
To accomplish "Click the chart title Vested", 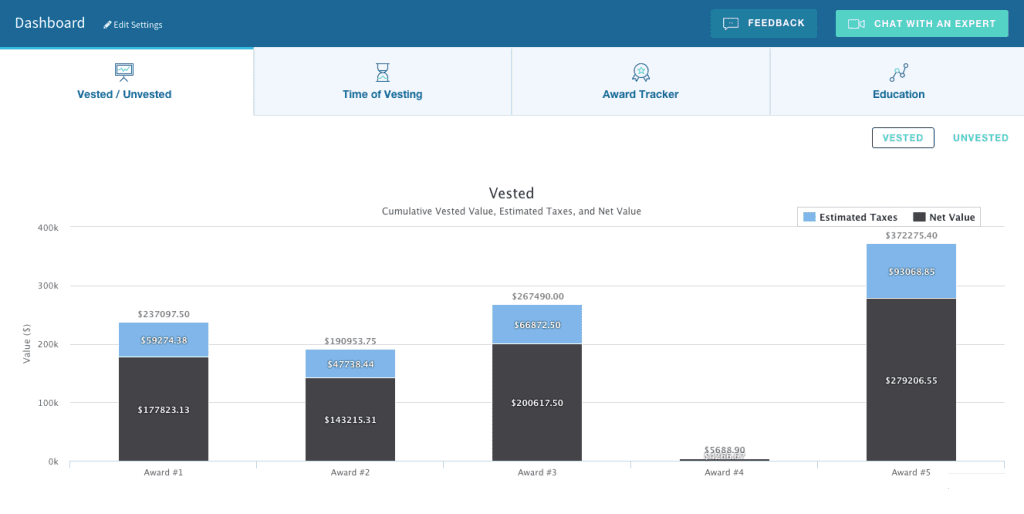I will point(511,193).
